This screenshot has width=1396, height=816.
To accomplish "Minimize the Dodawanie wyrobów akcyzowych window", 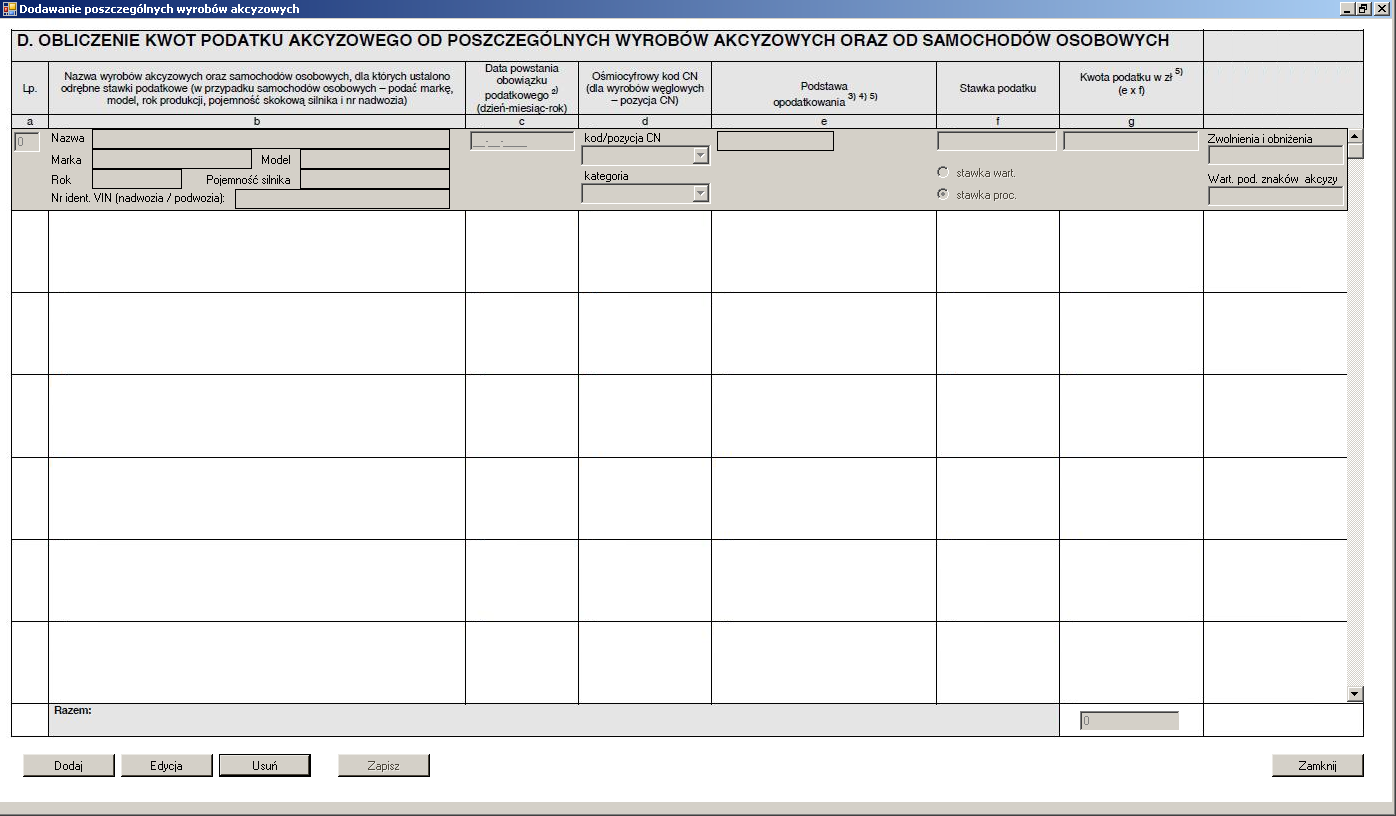I will point(1346,8).
